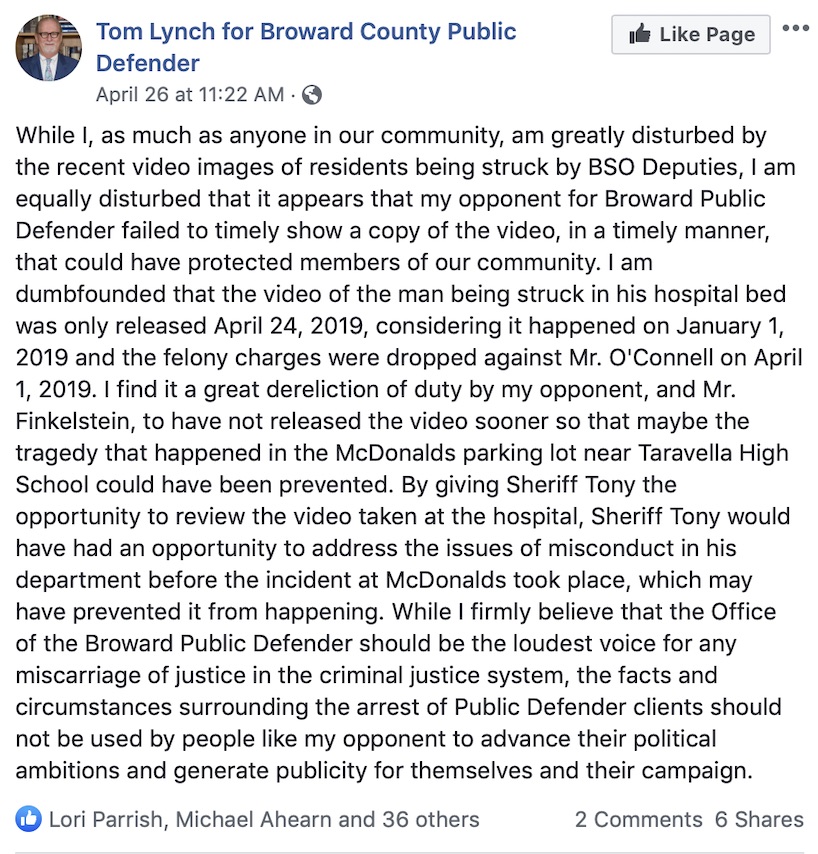Click the word Defender in page title

[x=148, y=63]
